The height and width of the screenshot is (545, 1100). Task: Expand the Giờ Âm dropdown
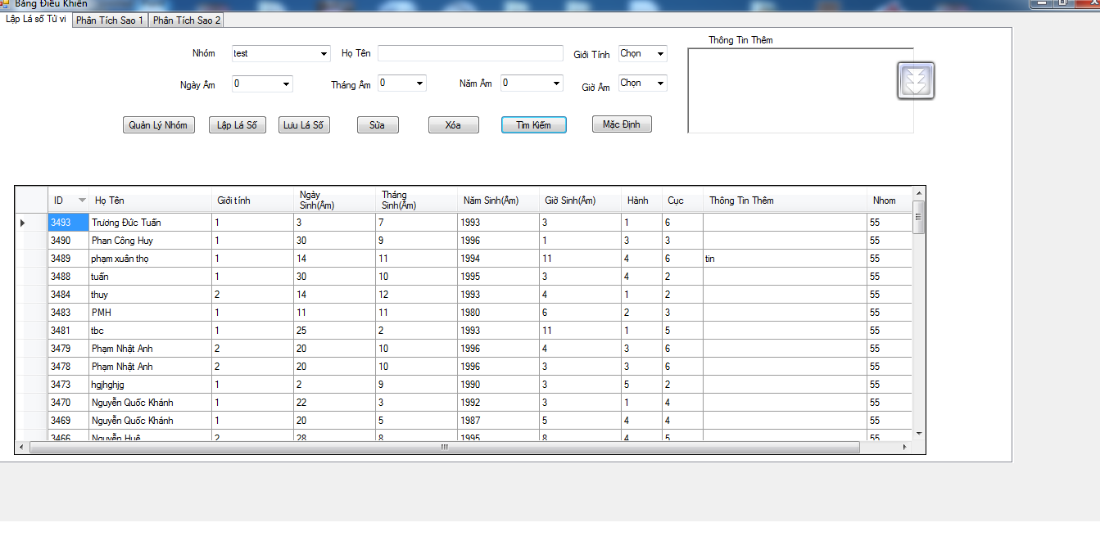660,84
